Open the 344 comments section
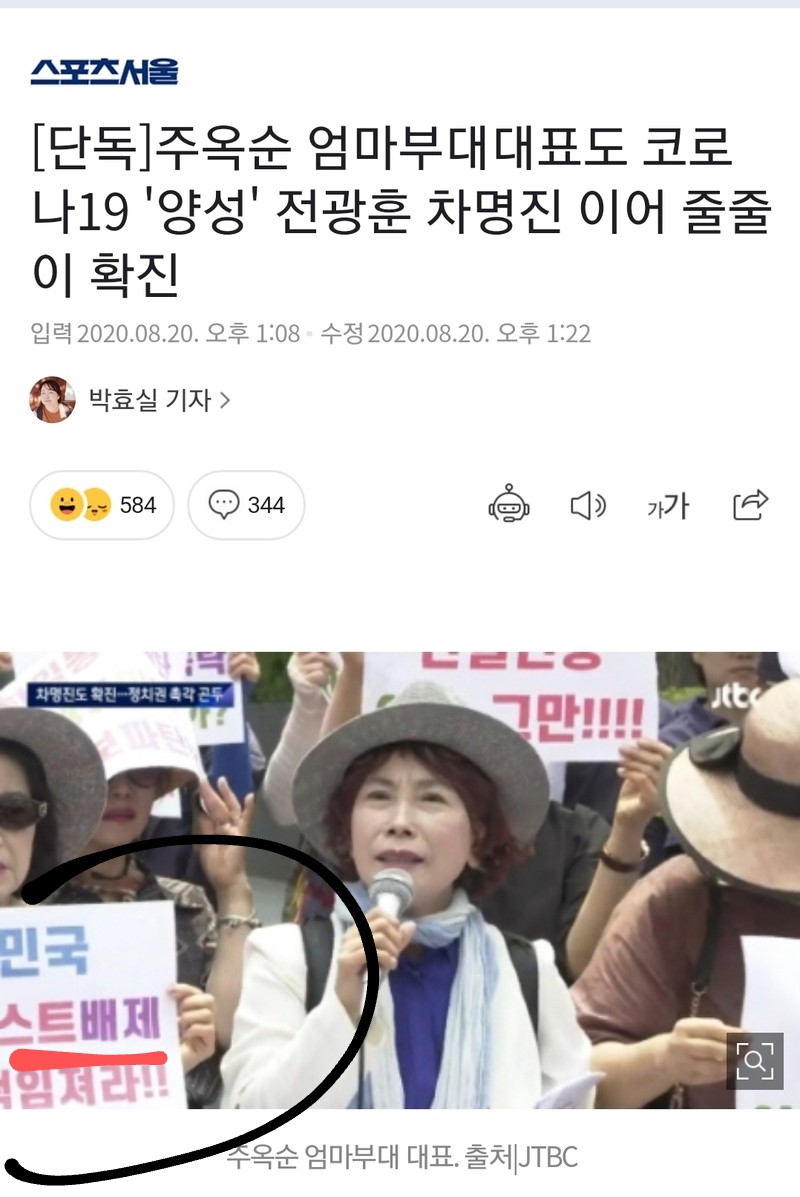 [246, 505]
